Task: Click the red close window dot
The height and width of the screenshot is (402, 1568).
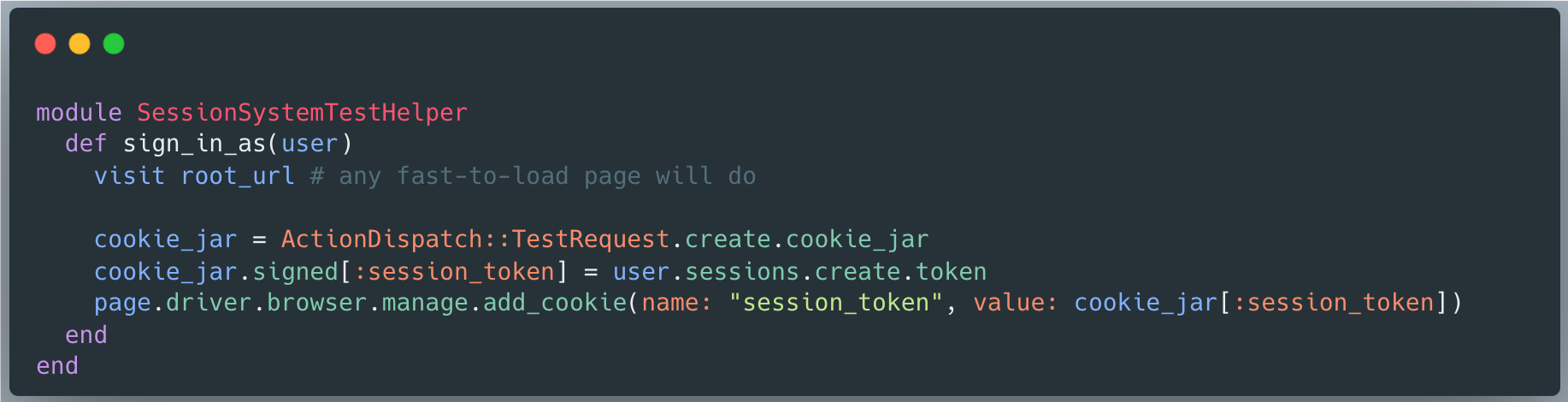Action: point(45,44)
